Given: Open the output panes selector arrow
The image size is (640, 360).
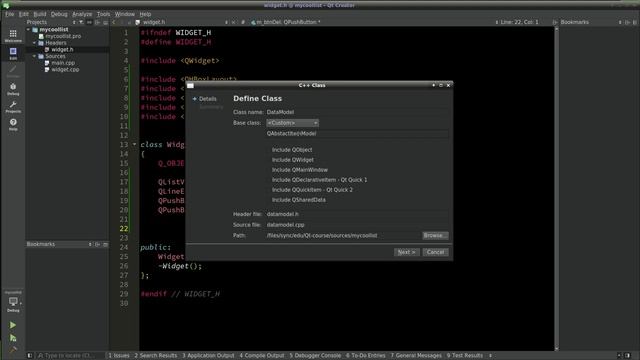Looking at the screenshot, I should [490, 356].
